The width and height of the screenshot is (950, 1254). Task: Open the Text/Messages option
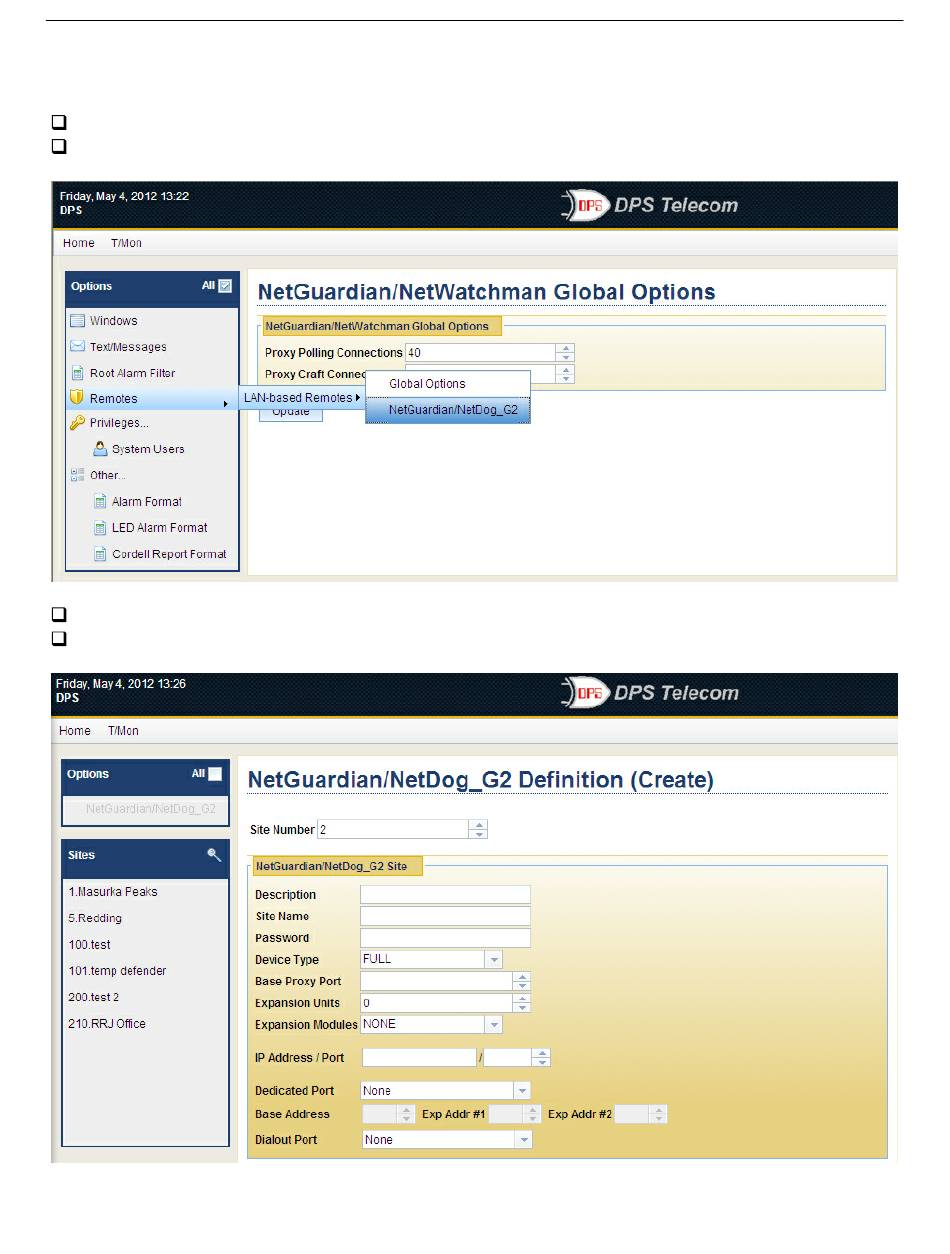[x=128, y=347]
